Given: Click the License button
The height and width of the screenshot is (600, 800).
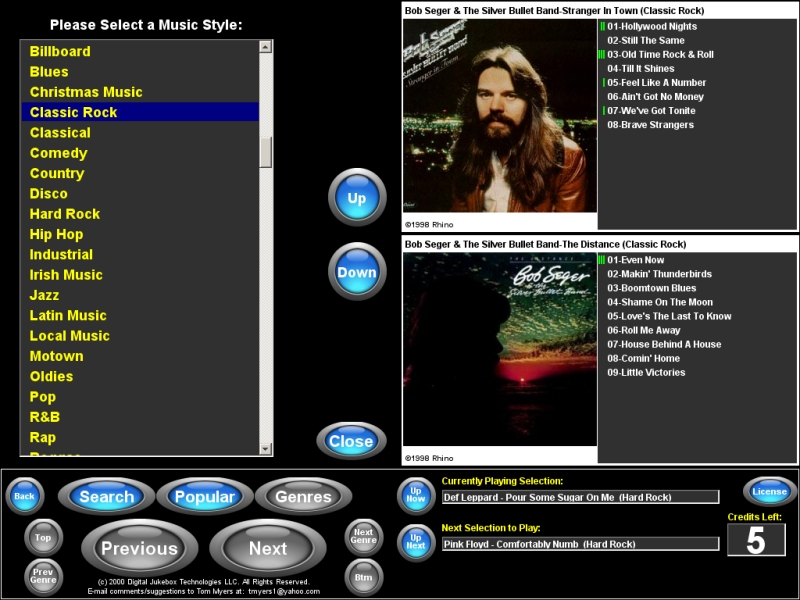Looking at the screenshot, I should (x=770, y=491).
